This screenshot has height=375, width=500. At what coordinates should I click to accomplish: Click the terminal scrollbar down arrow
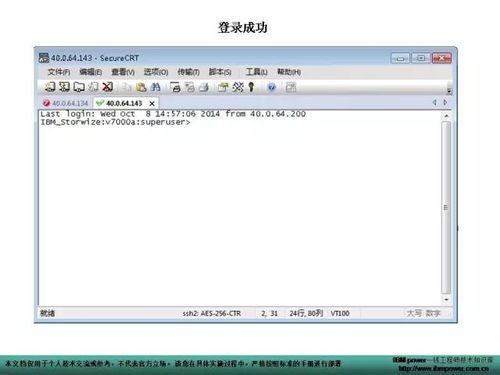click(446, 300)
